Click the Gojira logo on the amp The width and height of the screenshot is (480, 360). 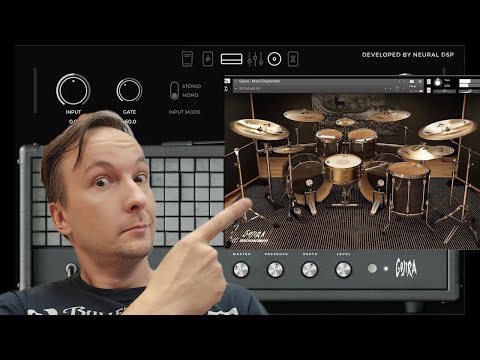(406, 268)
